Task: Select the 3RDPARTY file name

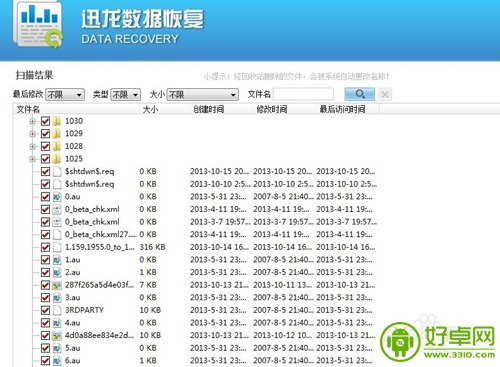Action: (x=84, y=310)
